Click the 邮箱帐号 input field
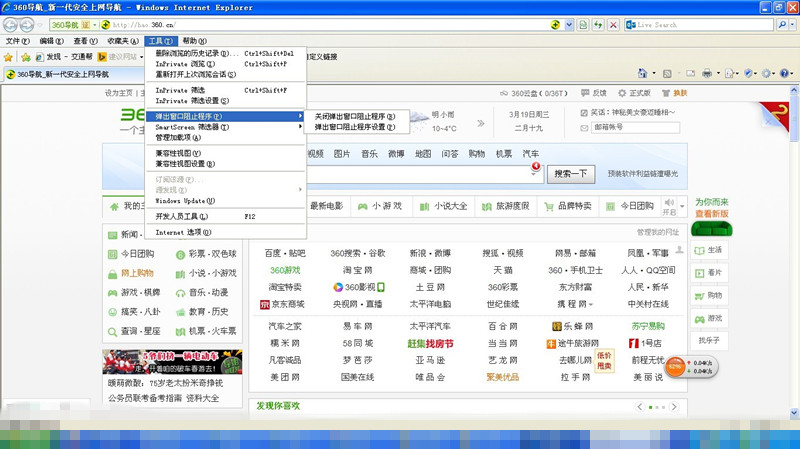The image size is (800, 449). pyautogui.click(x=635, y=127)
